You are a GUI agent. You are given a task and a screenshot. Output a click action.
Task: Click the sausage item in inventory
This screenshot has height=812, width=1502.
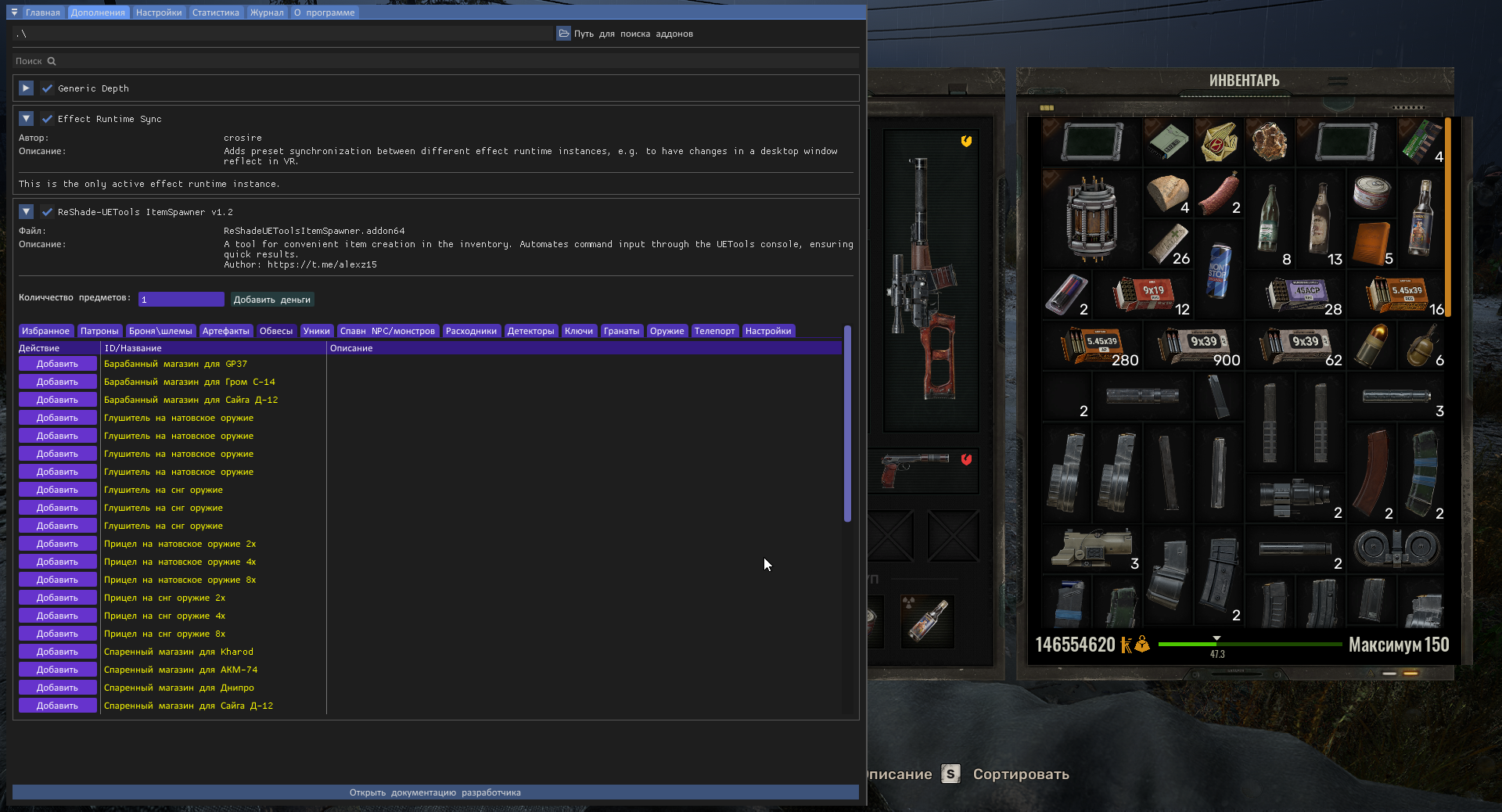coord(1218,192)
